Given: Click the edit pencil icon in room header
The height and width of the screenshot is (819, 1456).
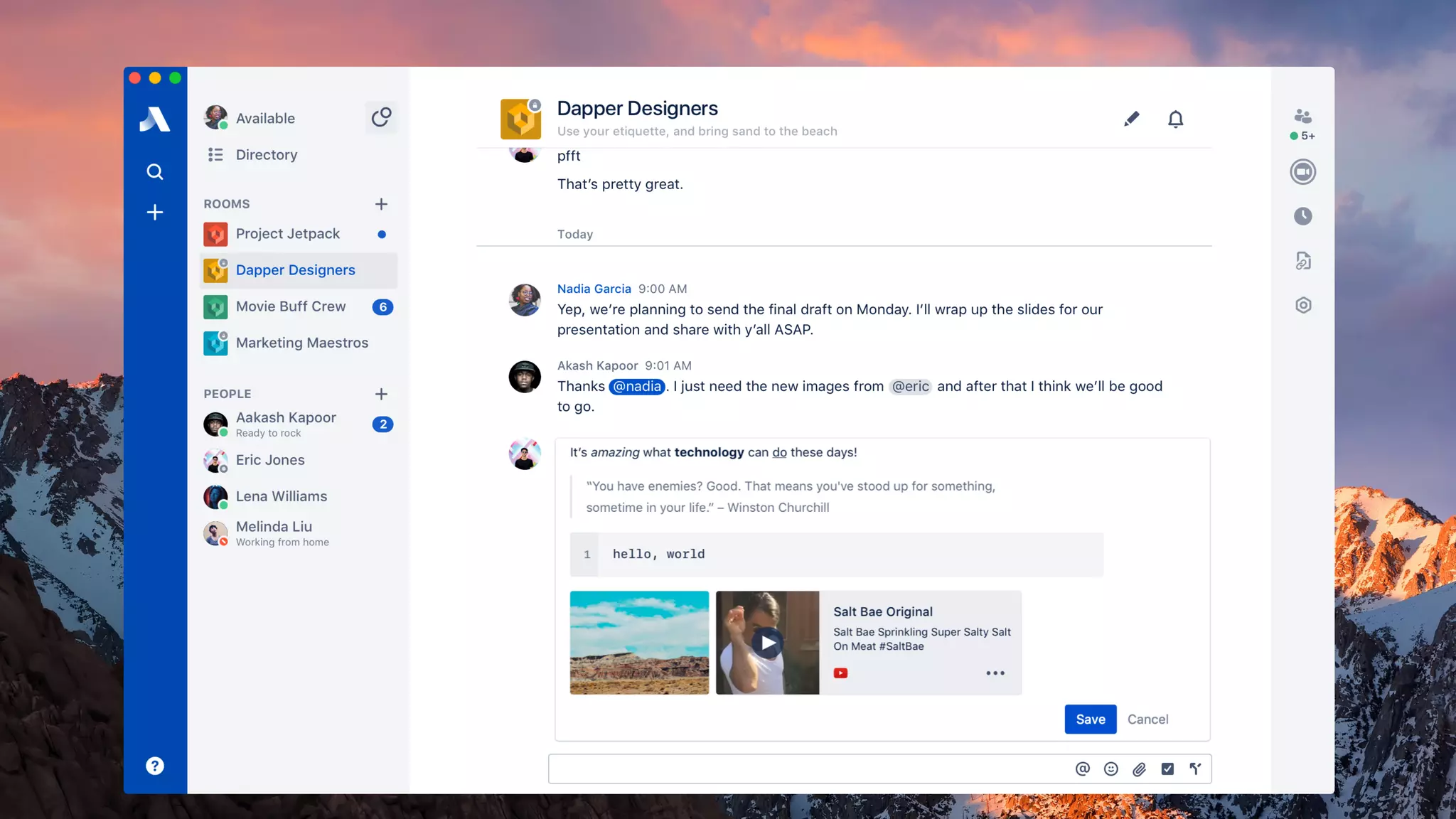Looking at the screenshot, I should click(1131, 119).
